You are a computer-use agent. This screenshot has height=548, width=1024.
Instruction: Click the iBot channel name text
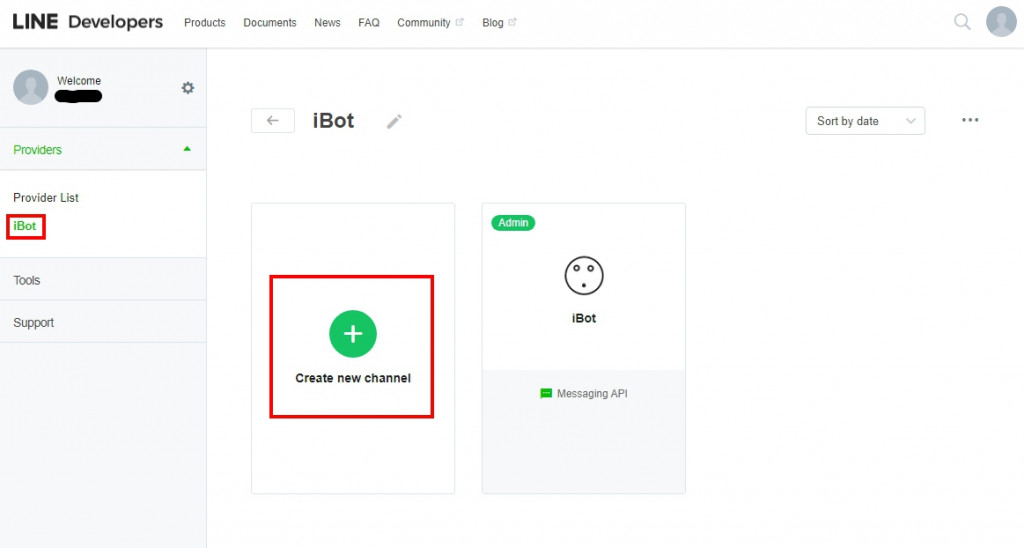[x=584, y=318]
